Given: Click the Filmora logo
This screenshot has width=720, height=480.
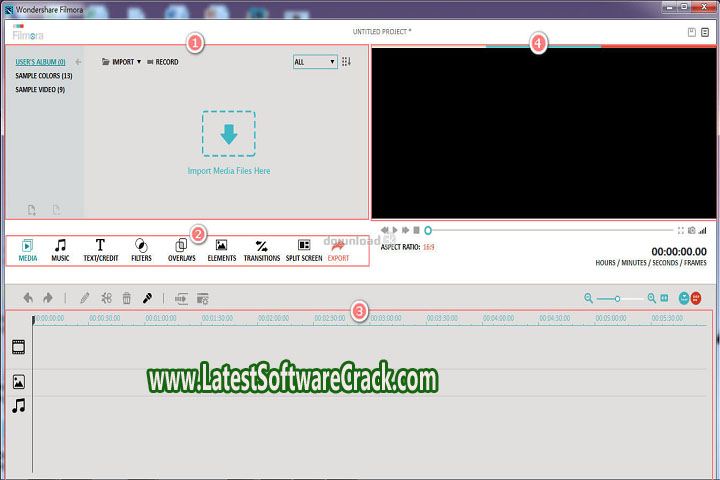Looking at the screenshot, I should pyautogui.click(x=28, y=33).
